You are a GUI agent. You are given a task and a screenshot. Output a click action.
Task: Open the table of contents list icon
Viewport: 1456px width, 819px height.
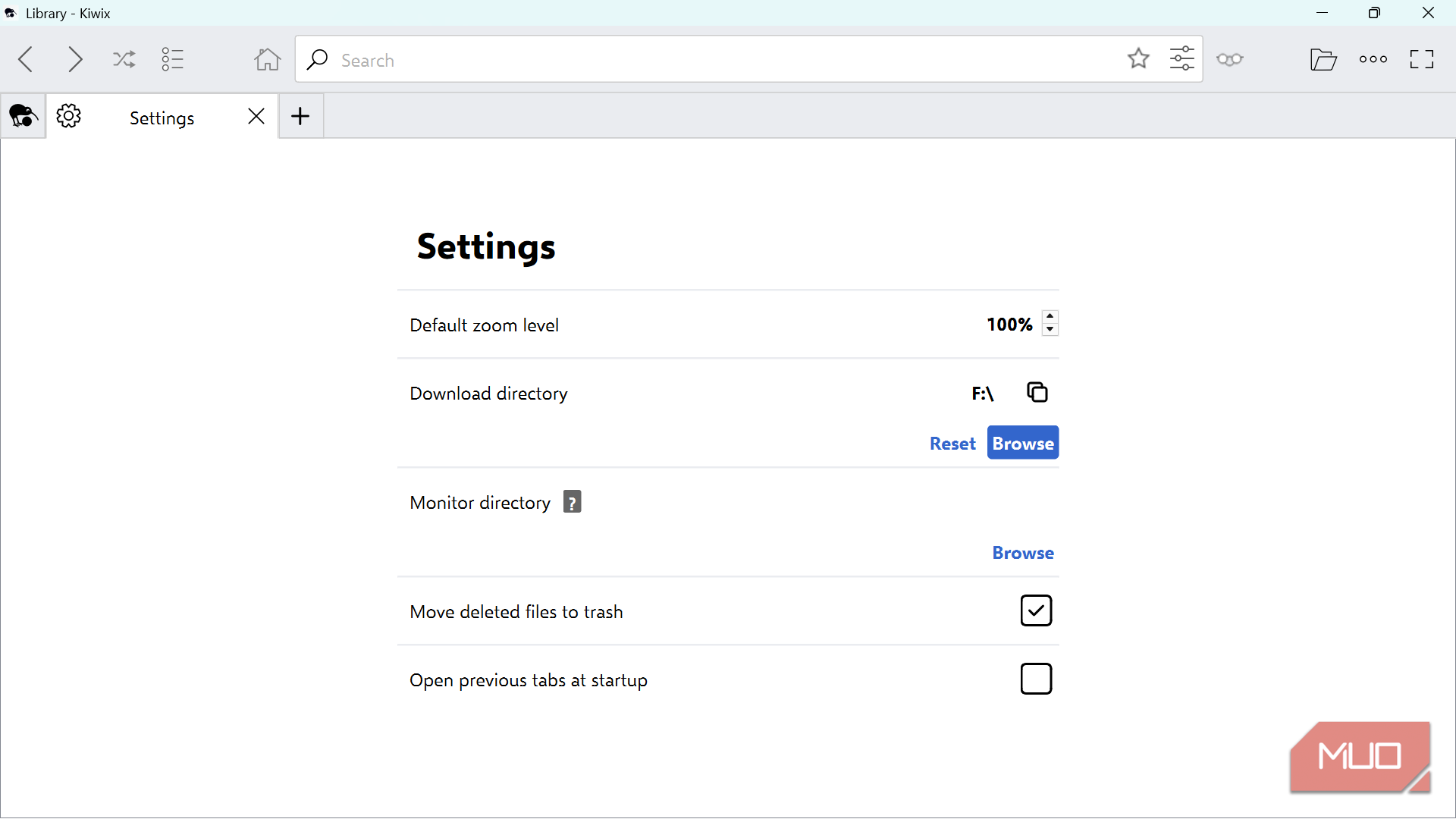(173, 59)
